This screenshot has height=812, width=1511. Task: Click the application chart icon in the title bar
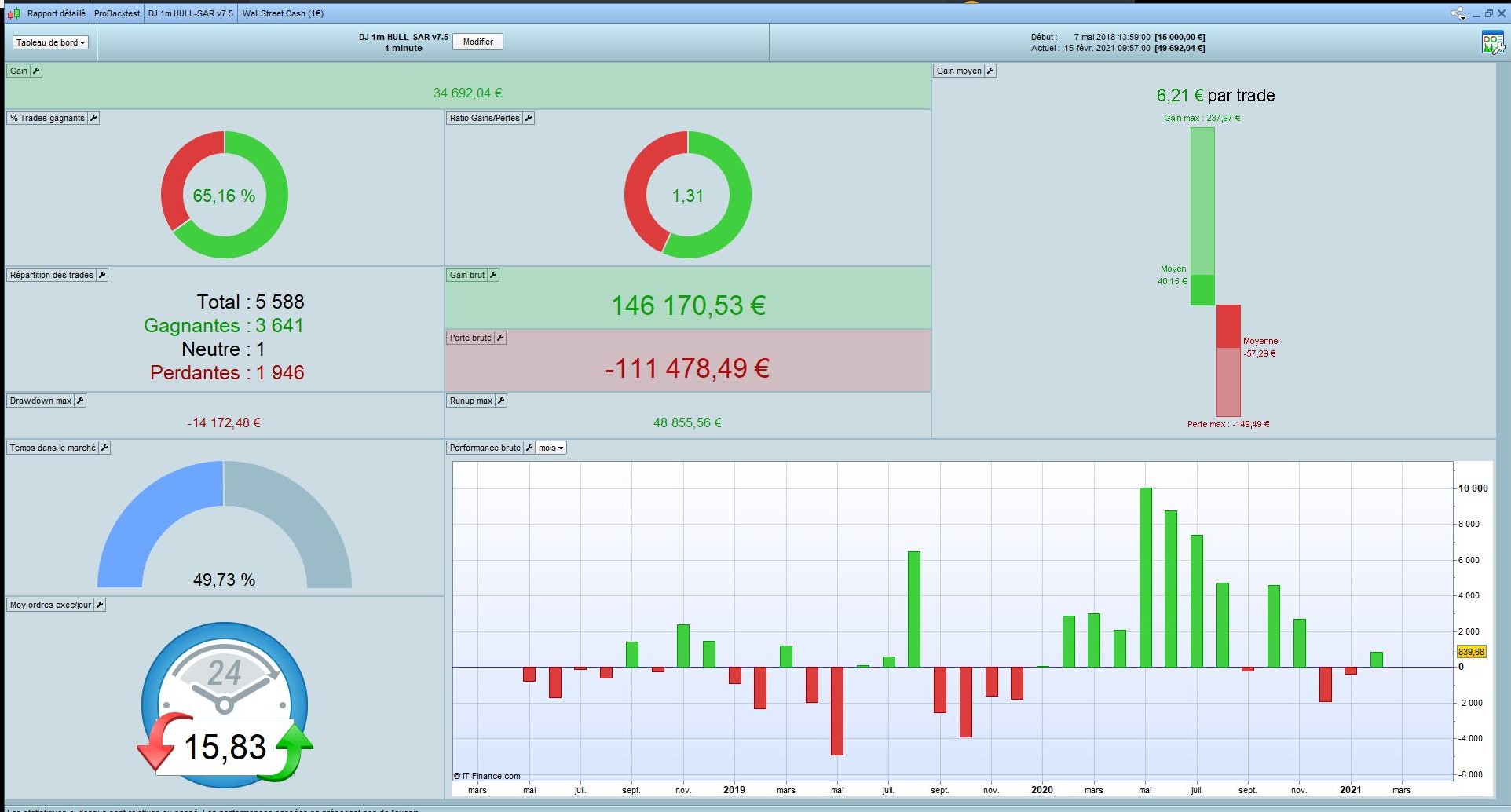click(13, 13)
